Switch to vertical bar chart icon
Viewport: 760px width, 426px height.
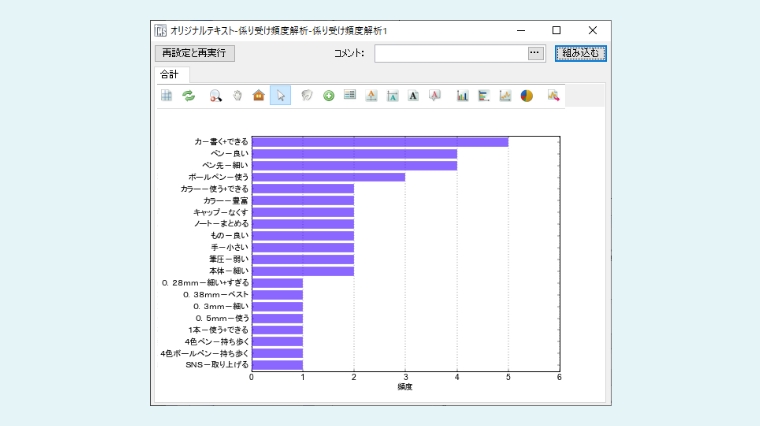[462, 95]
